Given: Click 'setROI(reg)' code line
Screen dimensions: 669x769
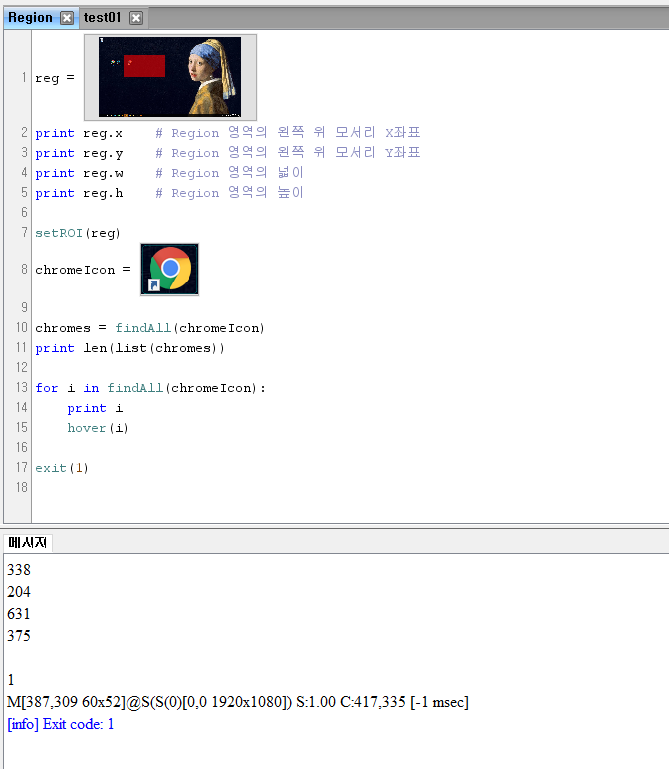Looking at the screenshot, I should pyautogui.click(x=77, y=233).
